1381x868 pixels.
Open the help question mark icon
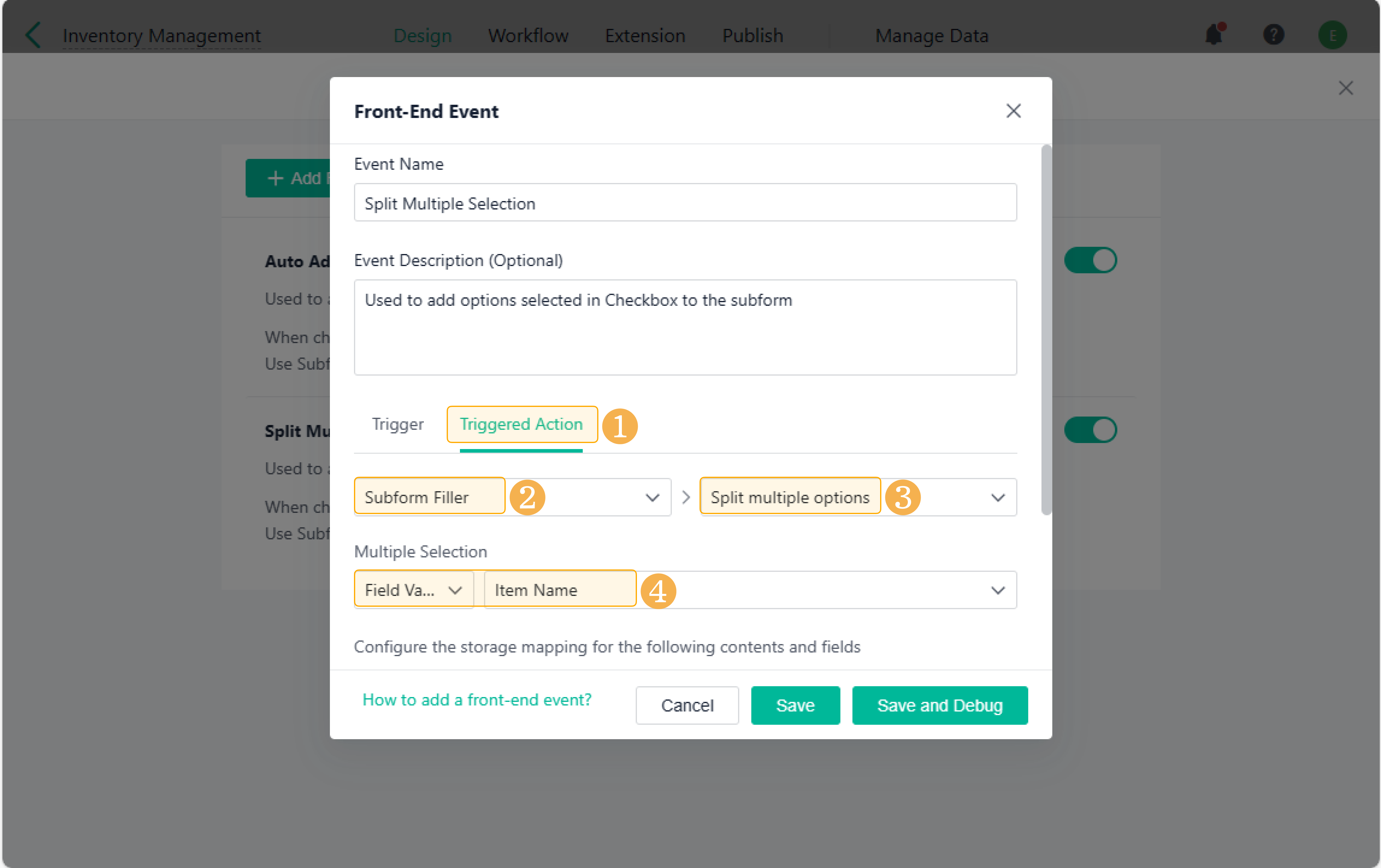point(1273,35)
